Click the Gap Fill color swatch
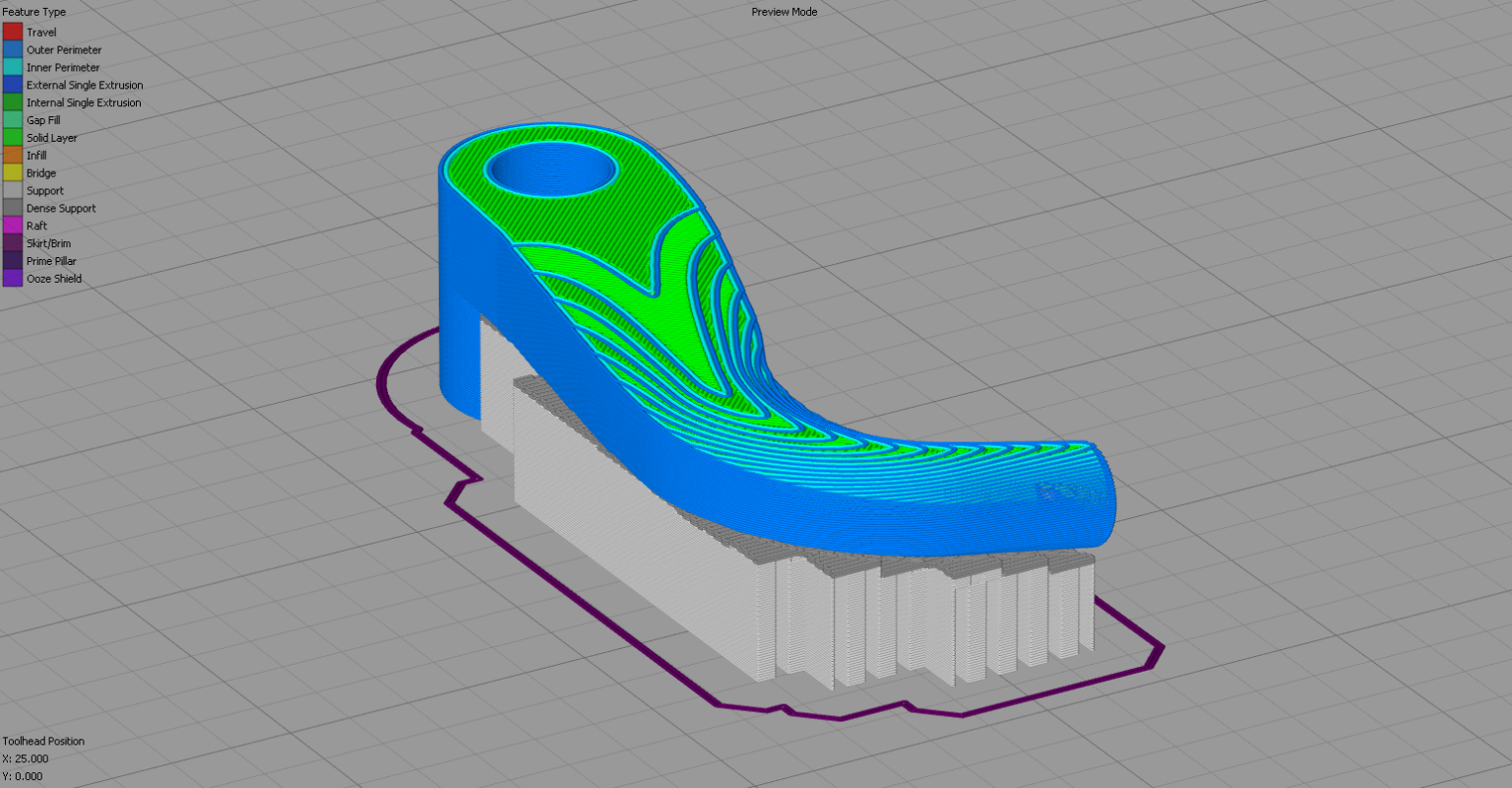The width and height of the screenshot is (1512, 788). tap(12, 120)
